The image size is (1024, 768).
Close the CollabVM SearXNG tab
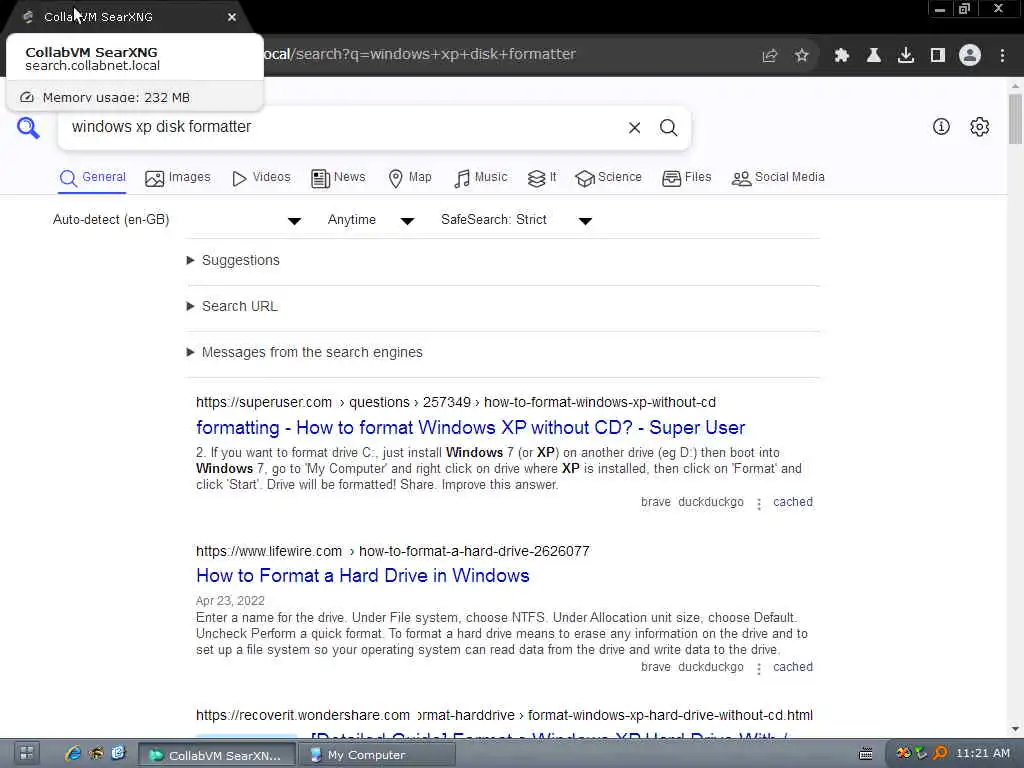[232, 18]
